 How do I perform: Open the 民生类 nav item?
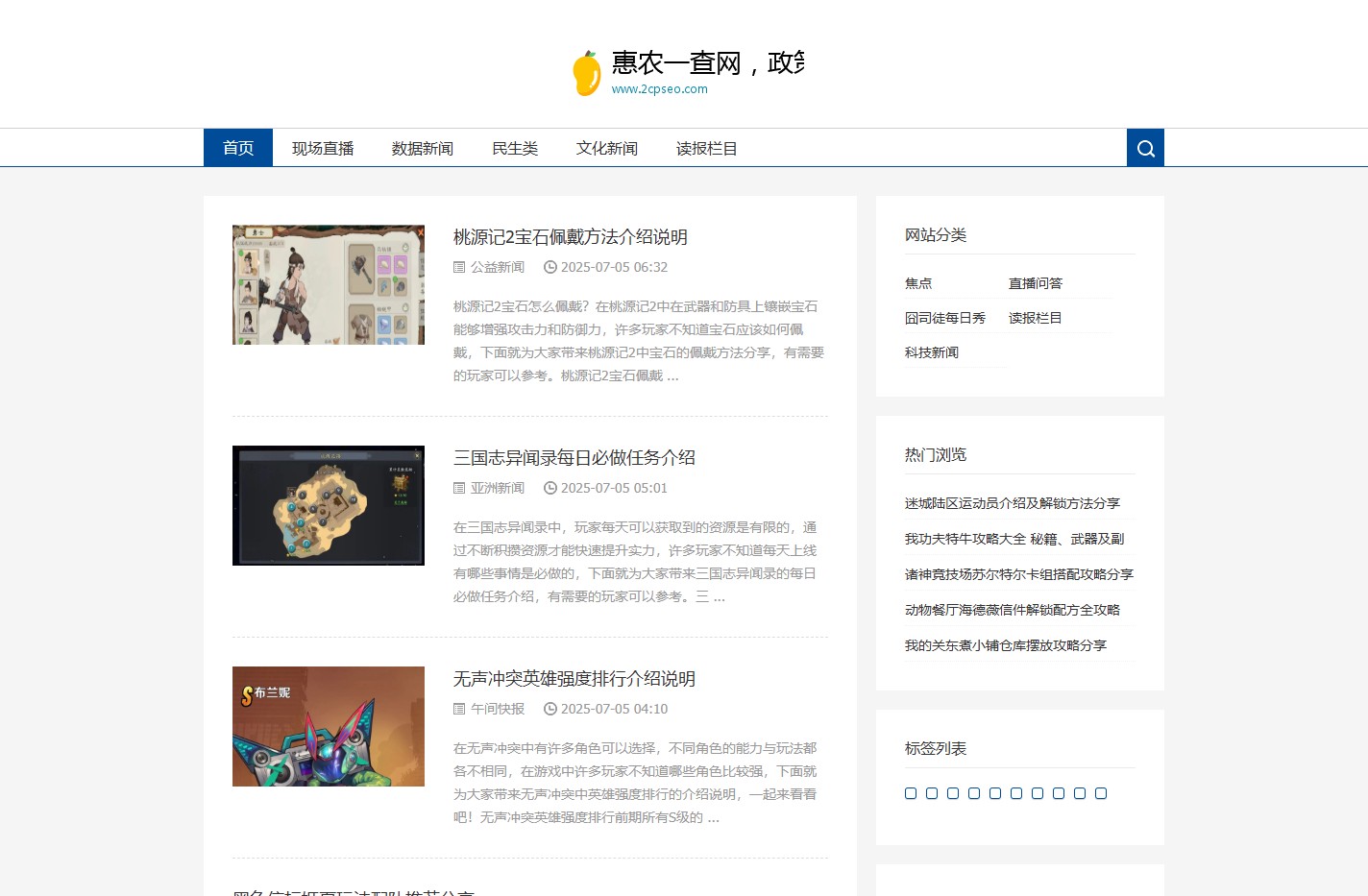515,148
